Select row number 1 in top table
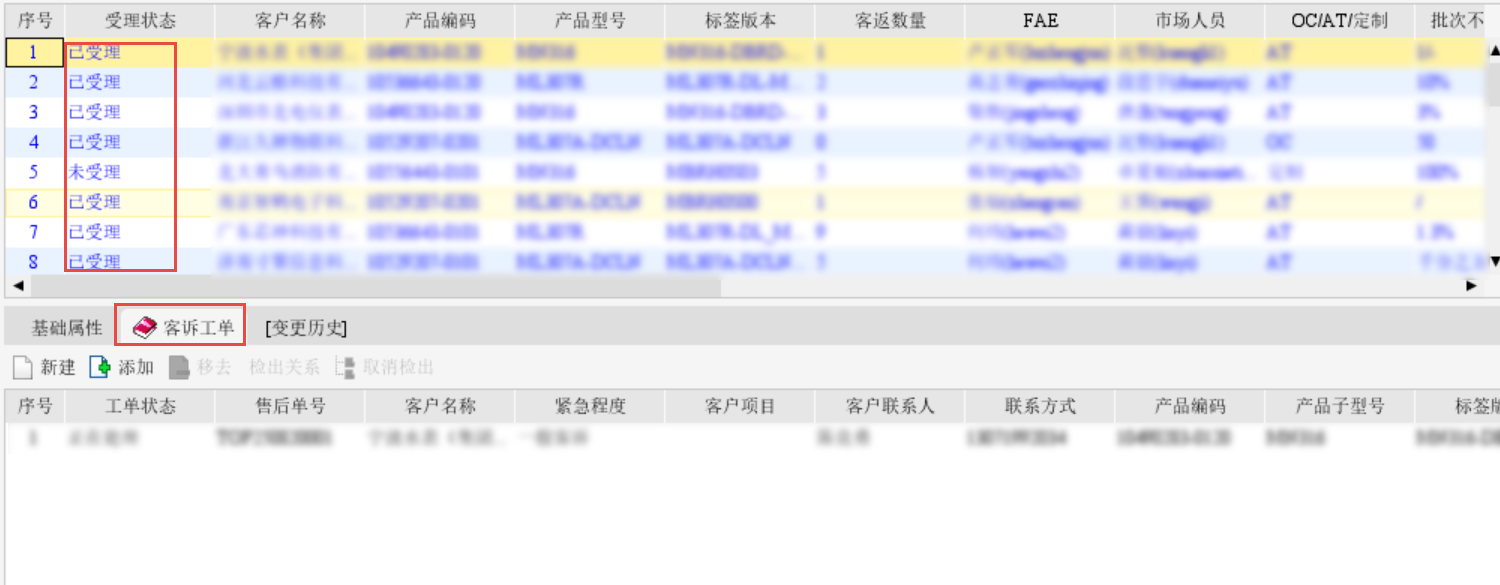This screenshot has width=1500, height=585. [34, 52]
